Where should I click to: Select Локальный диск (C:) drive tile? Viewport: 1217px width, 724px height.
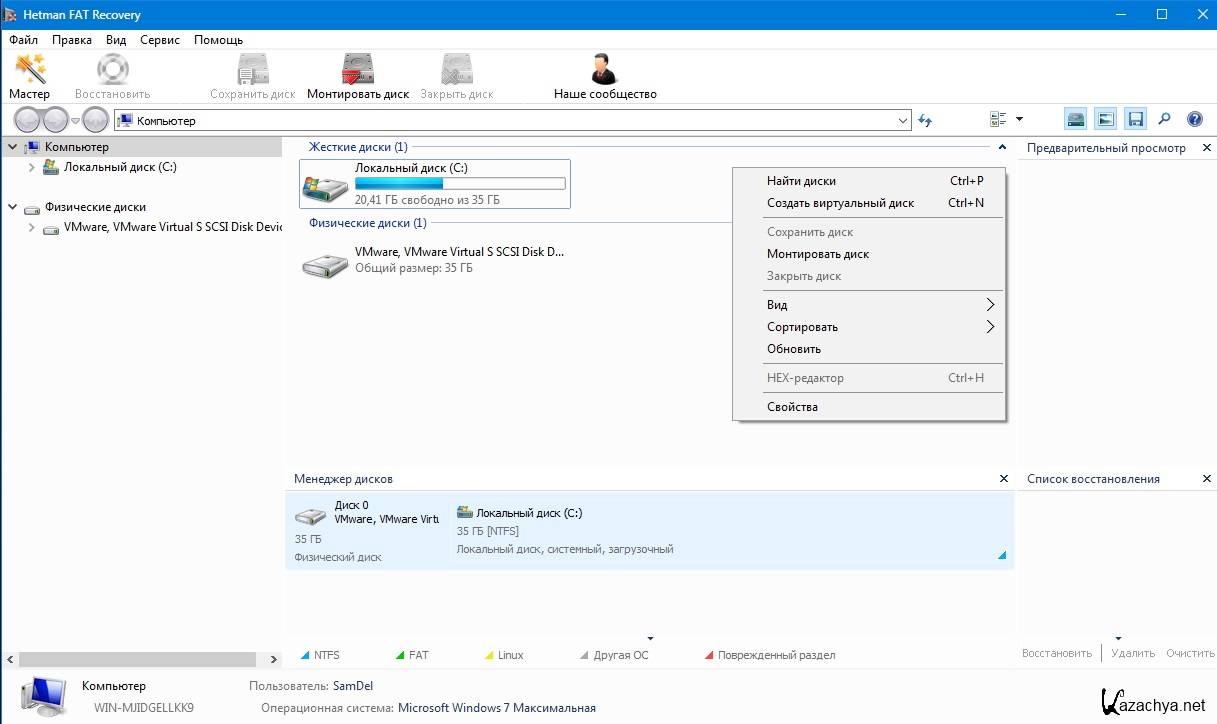coord(435,184)
